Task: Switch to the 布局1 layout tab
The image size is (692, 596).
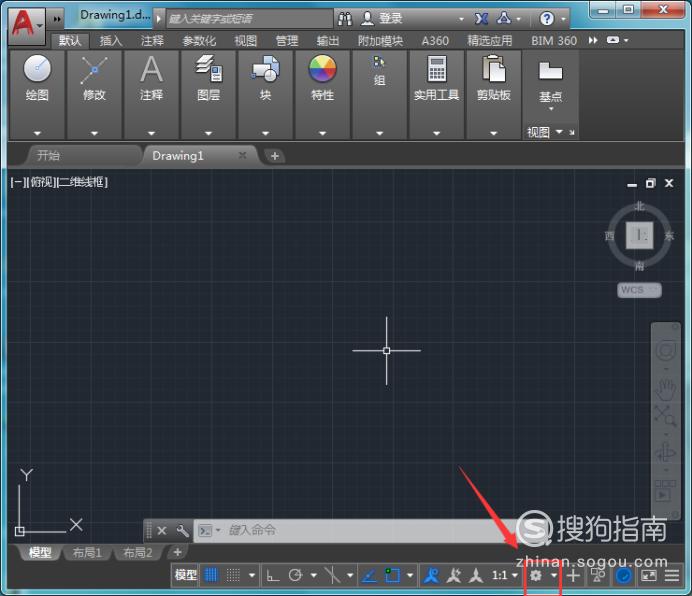Action: pyautogui.click(x=87, y=552)
